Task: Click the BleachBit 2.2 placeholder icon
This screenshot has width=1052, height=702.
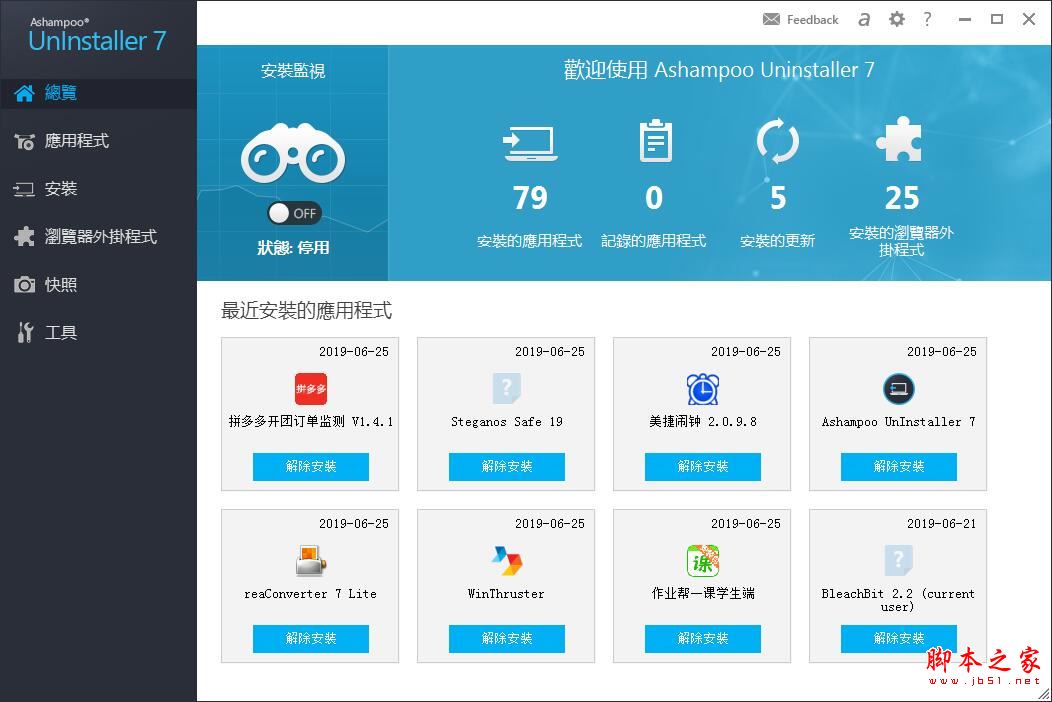Action: coord(898,560)
